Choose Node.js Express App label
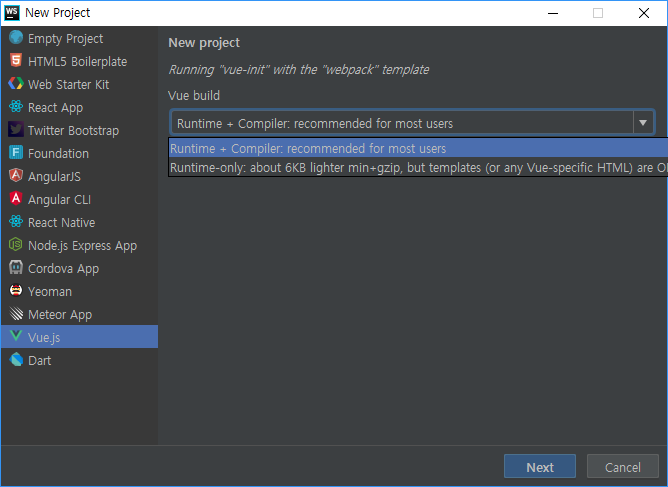This screenshot has height=487, width=668. tap(82, 246)
